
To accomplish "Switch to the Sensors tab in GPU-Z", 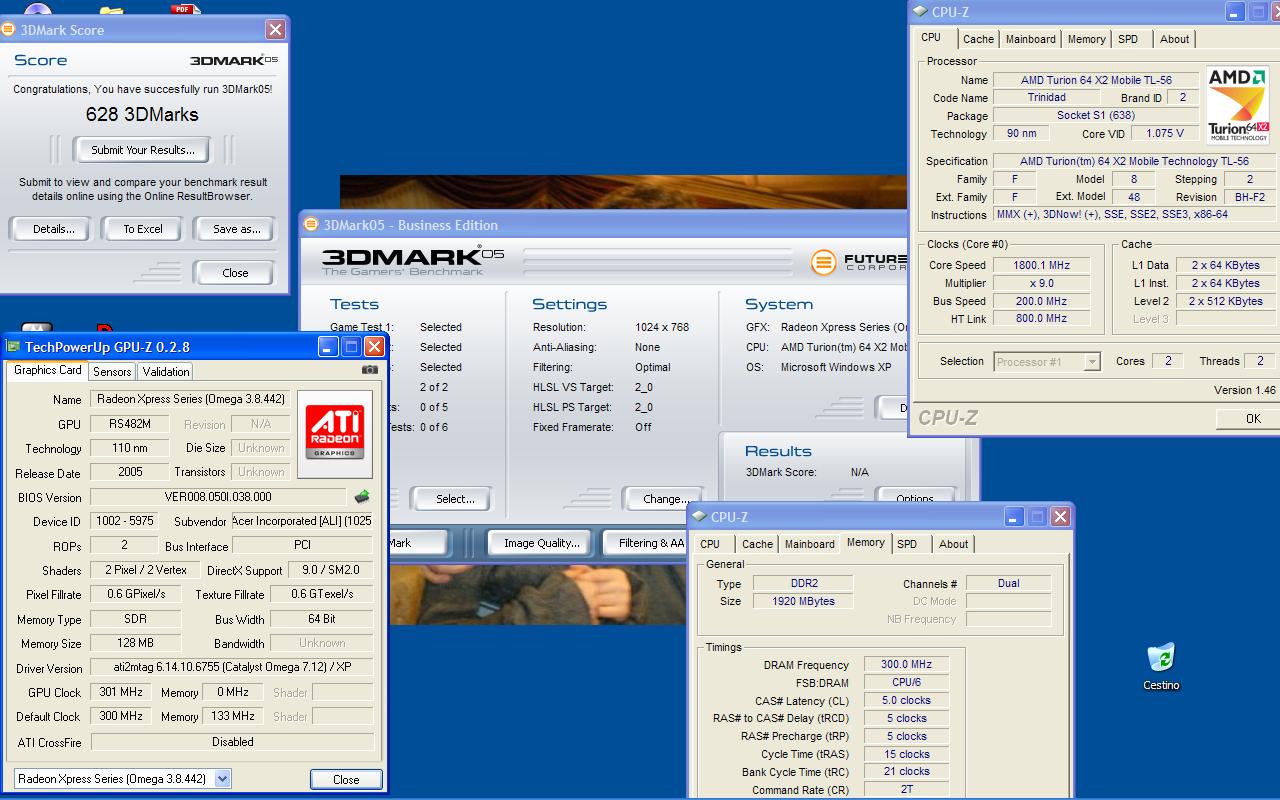I will pos(112,371).
